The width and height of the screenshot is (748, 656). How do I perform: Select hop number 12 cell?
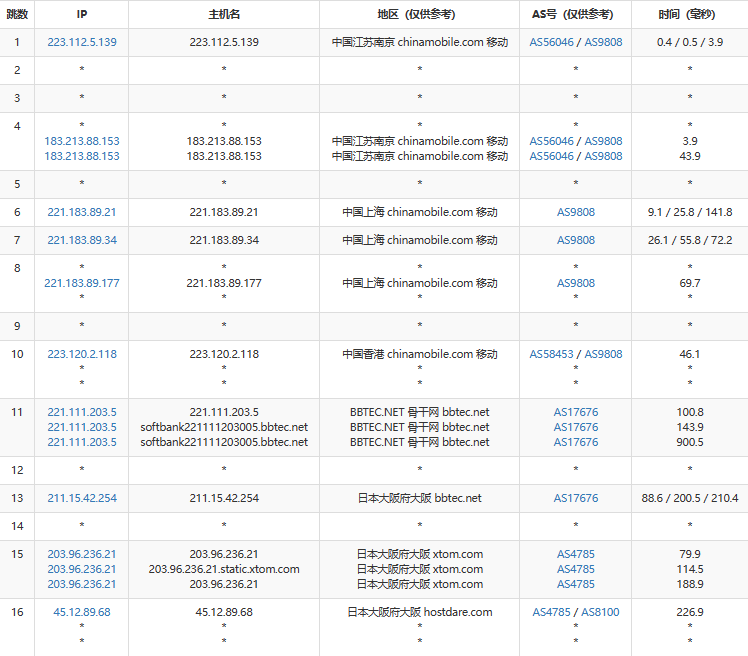17,470
